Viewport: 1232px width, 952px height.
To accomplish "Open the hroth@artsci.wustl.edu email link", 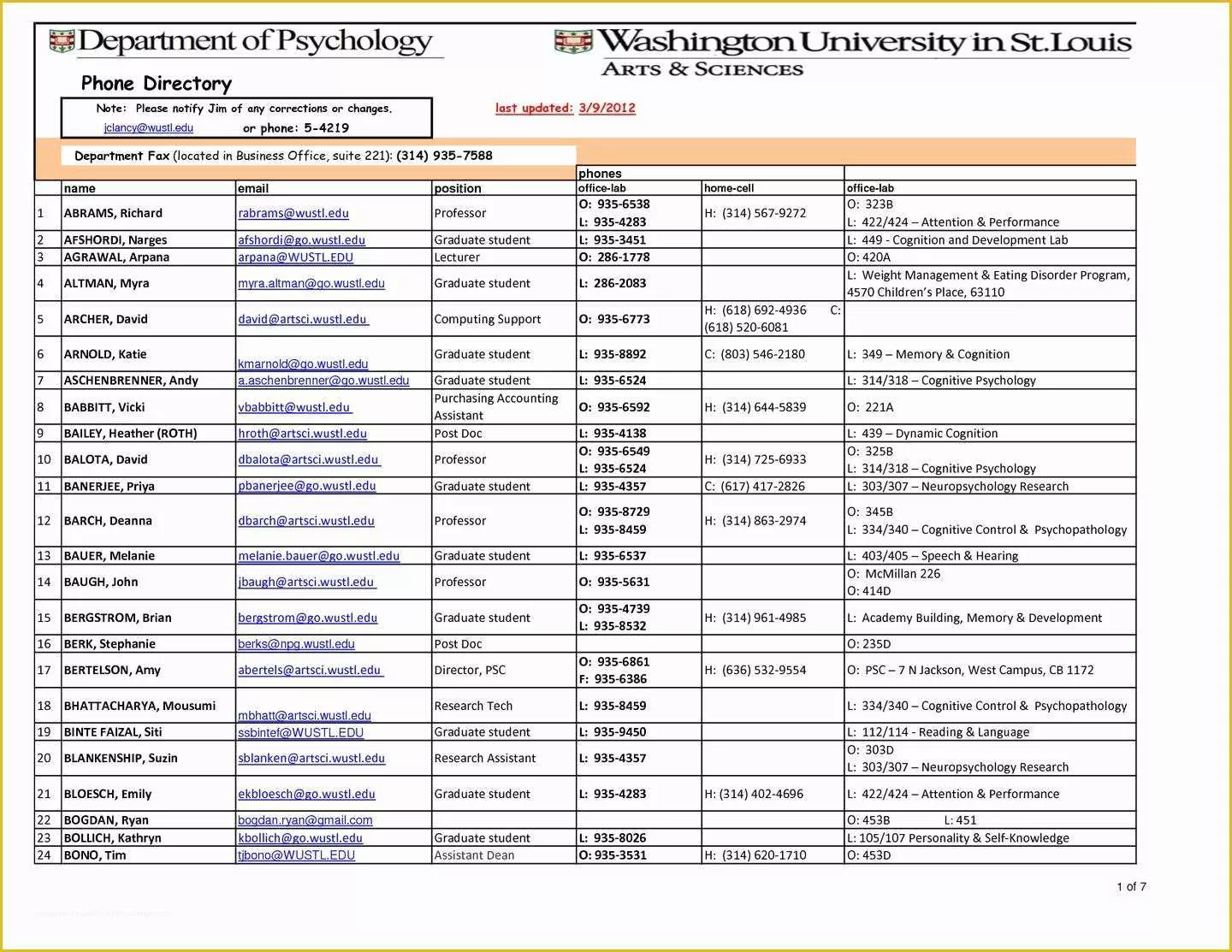I will 302,434.
